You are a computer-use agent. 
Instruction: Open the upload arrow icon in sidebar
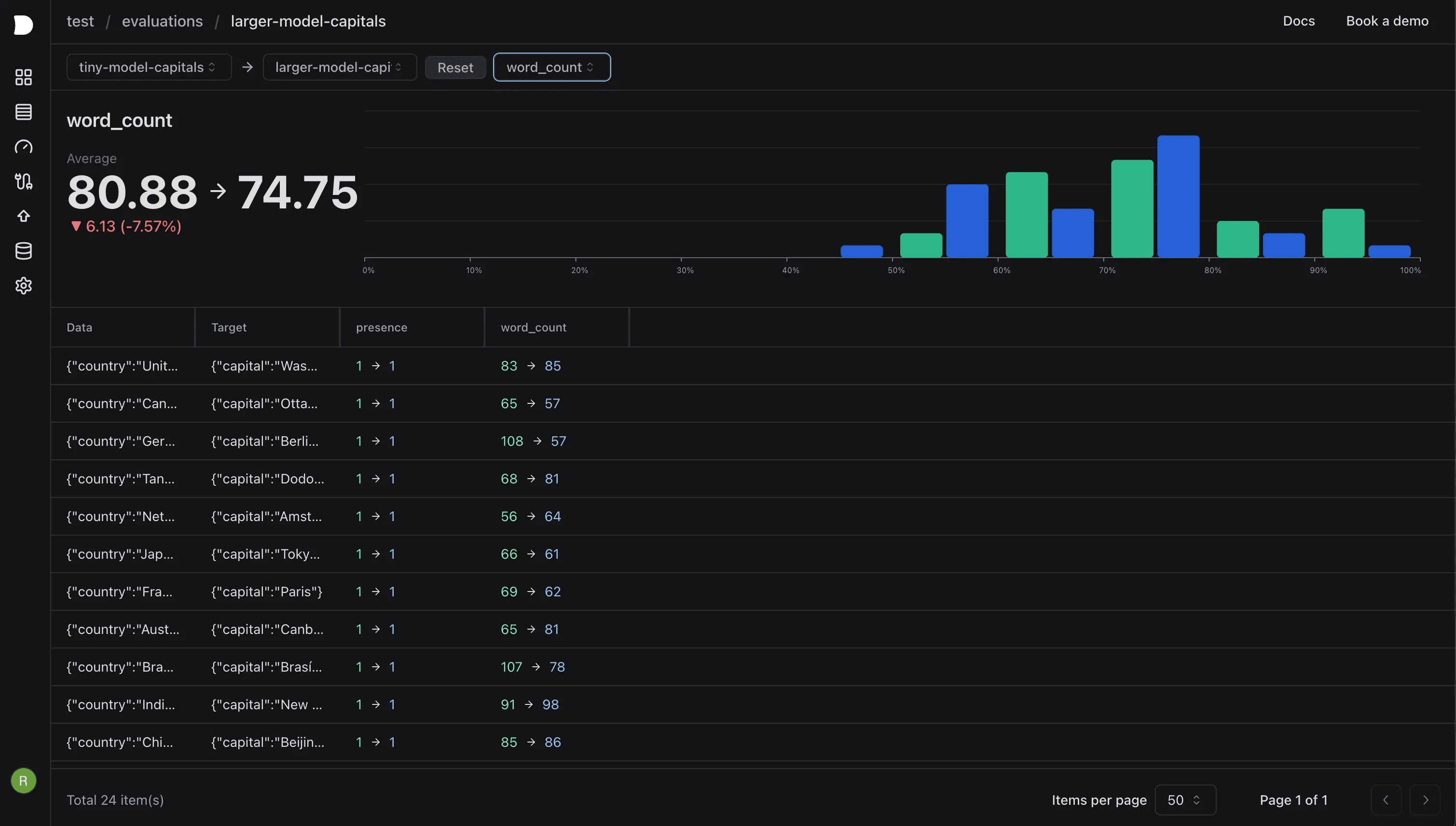[x=23, y=216]
